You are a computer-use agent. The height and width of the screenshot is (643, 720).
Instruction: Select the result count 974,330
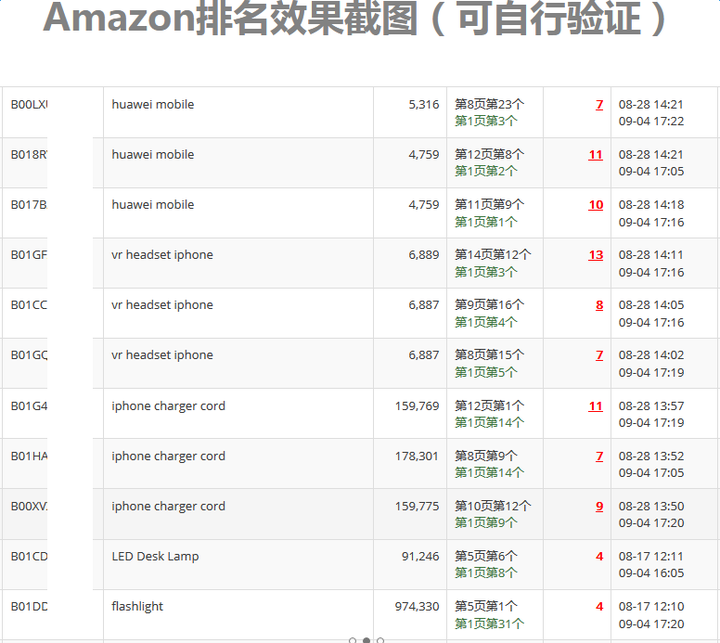(417, 606)
